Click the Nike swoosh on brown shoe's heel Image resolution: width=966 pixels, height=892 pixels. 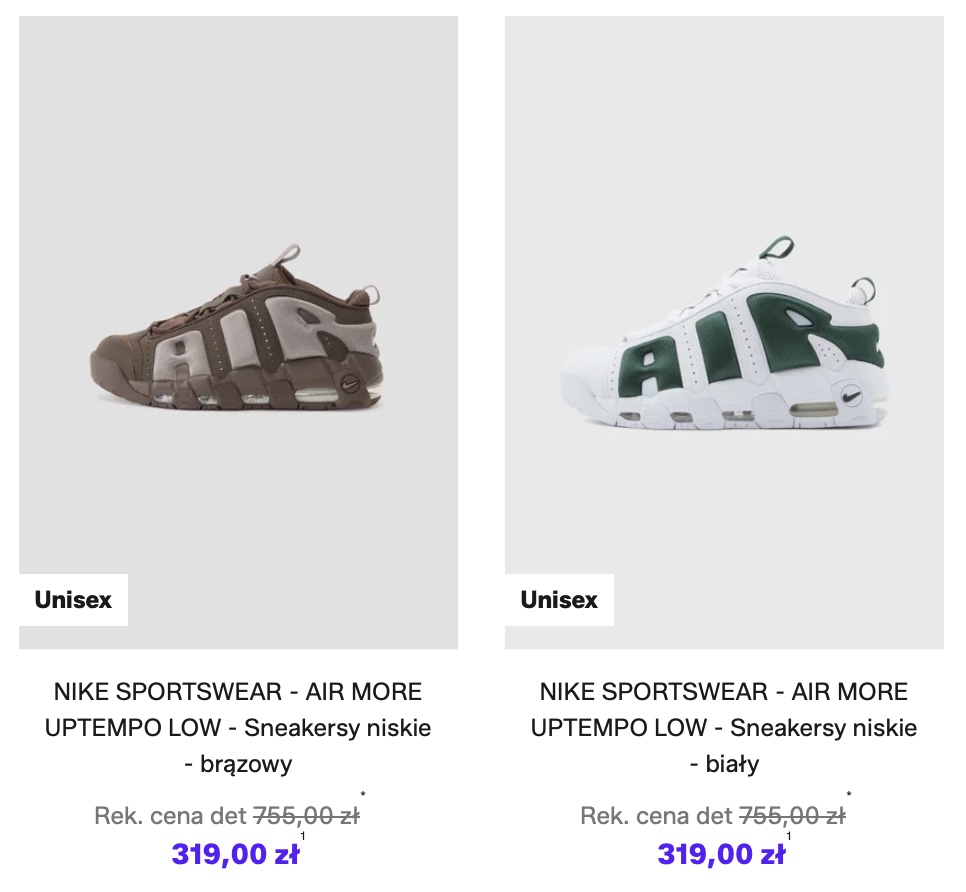351,381
